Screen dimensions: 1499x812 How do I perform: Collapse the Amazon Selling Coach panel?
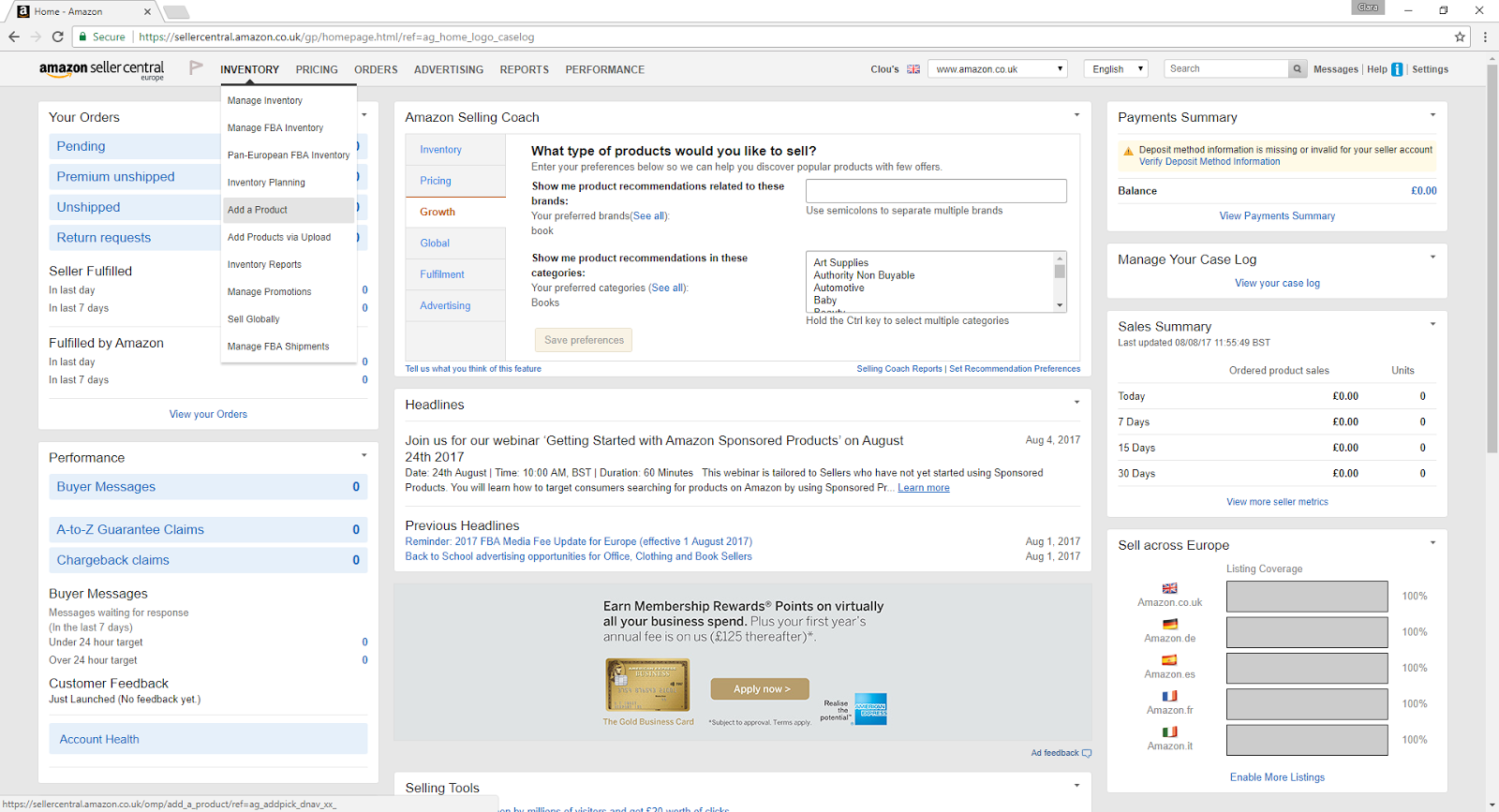point(1076,115)
